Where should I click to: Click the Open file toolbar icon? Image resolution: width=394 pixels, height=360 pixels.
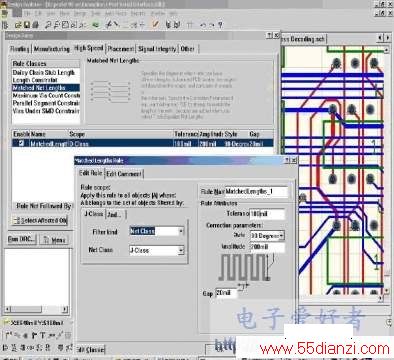coord(18,25)
